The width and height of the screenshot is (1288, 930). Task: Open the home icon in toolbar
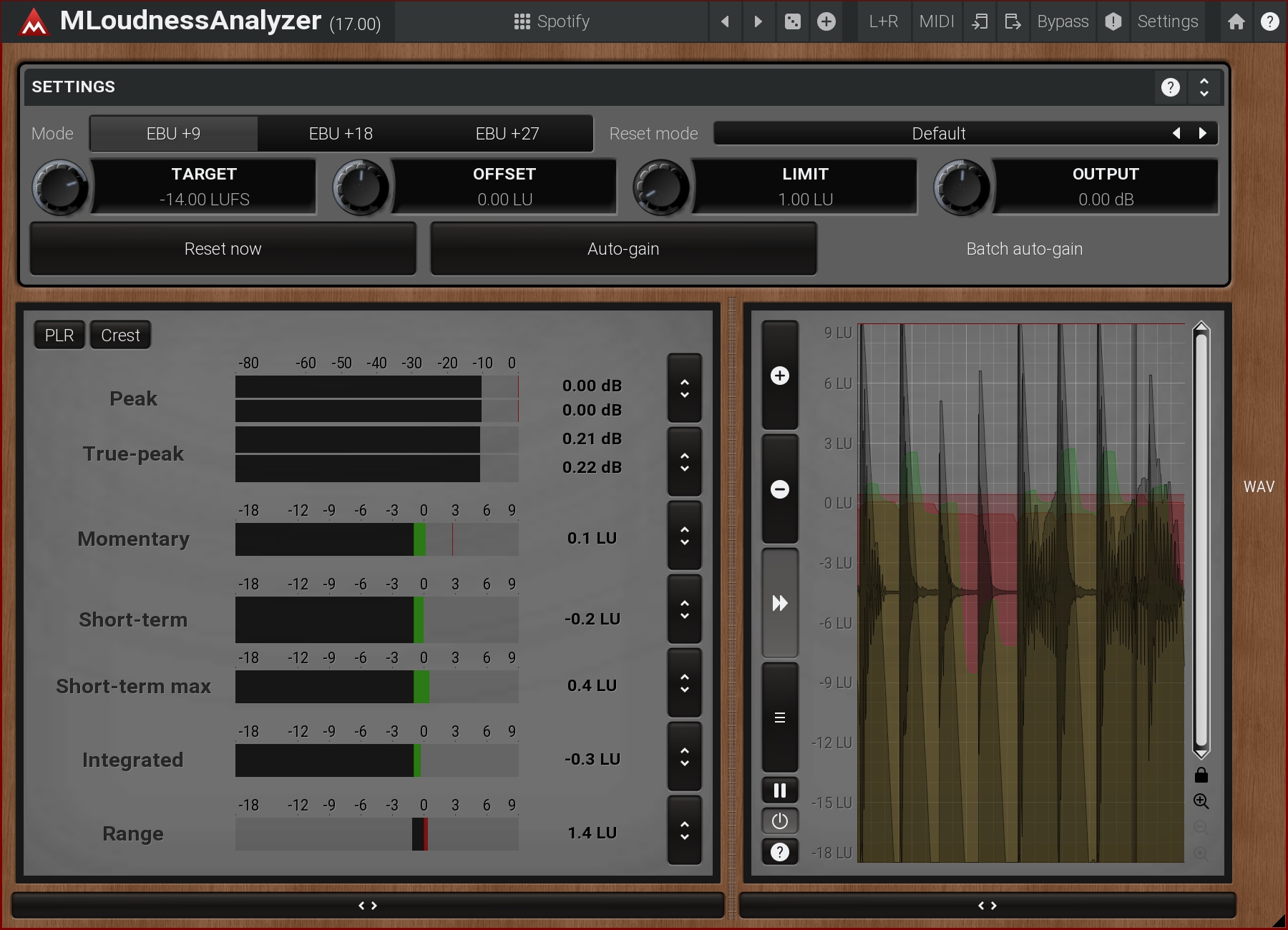point(1236,21)
